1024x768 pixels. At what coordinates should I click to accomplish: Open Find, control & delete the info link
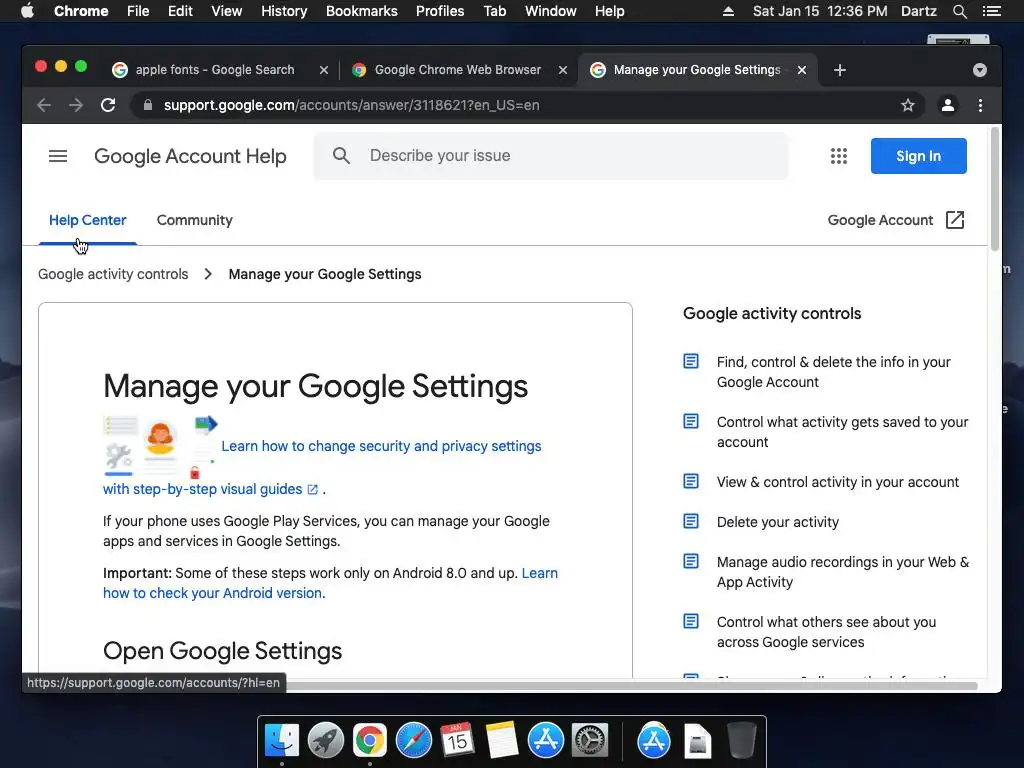coord(833,372)
